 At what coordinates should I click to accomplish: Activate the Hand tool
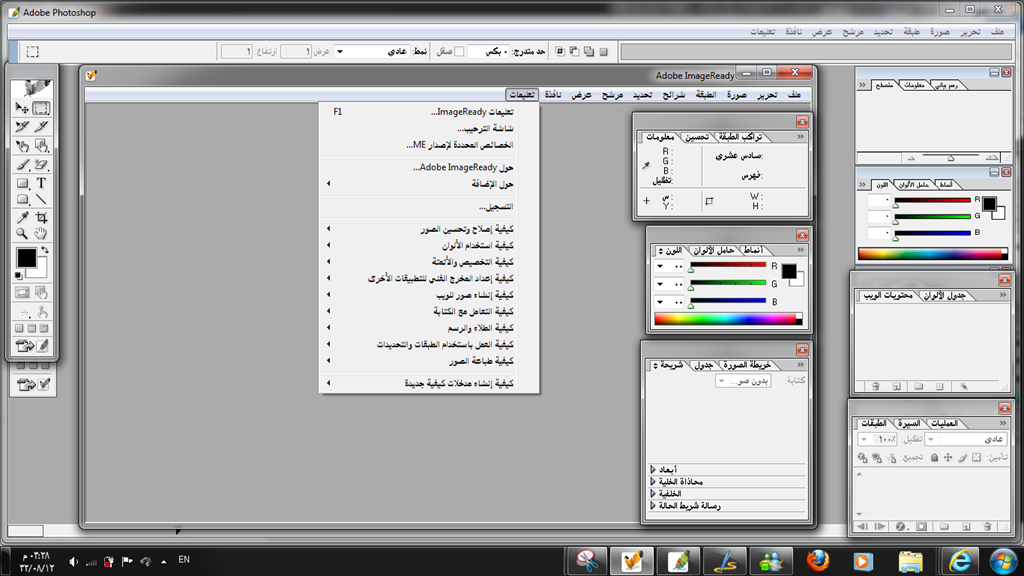(x=41, y=234)
